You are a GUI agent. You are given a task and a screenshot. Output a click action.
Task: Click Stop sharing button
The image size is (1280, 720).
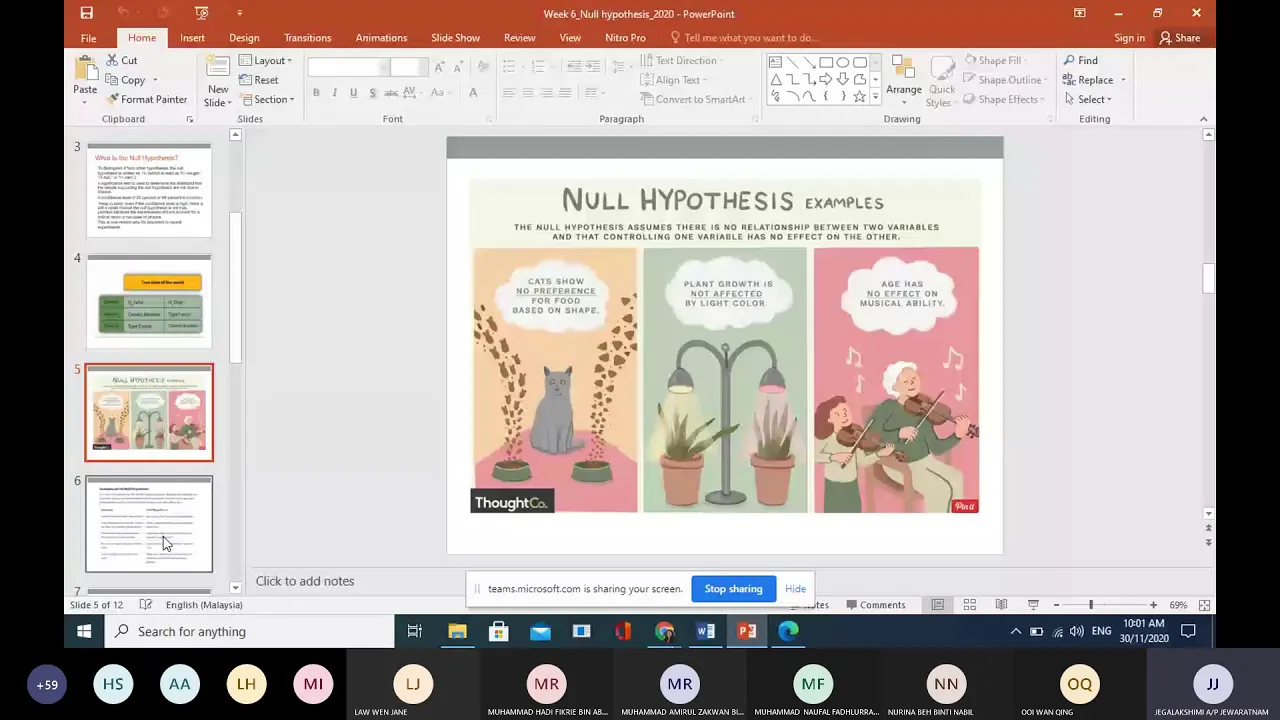tap(733, 589)
